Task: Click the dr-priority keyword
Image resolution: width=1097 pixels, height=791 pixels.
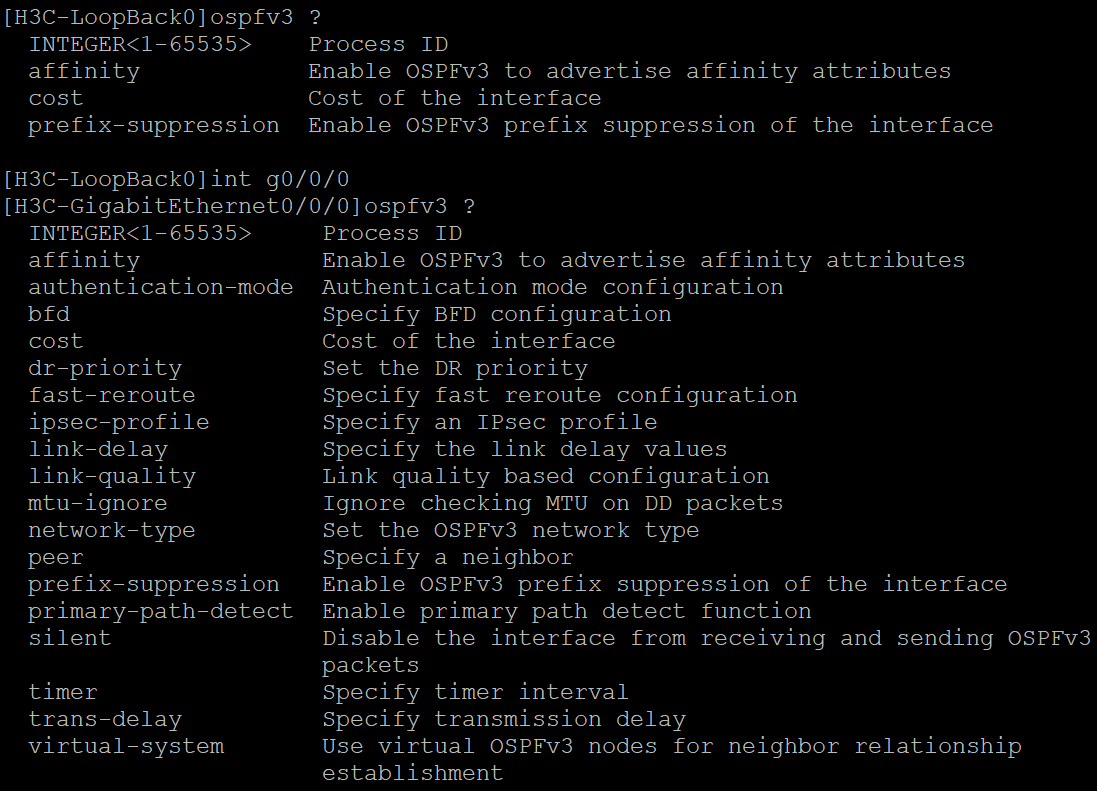Action: (x=105, y=368)
